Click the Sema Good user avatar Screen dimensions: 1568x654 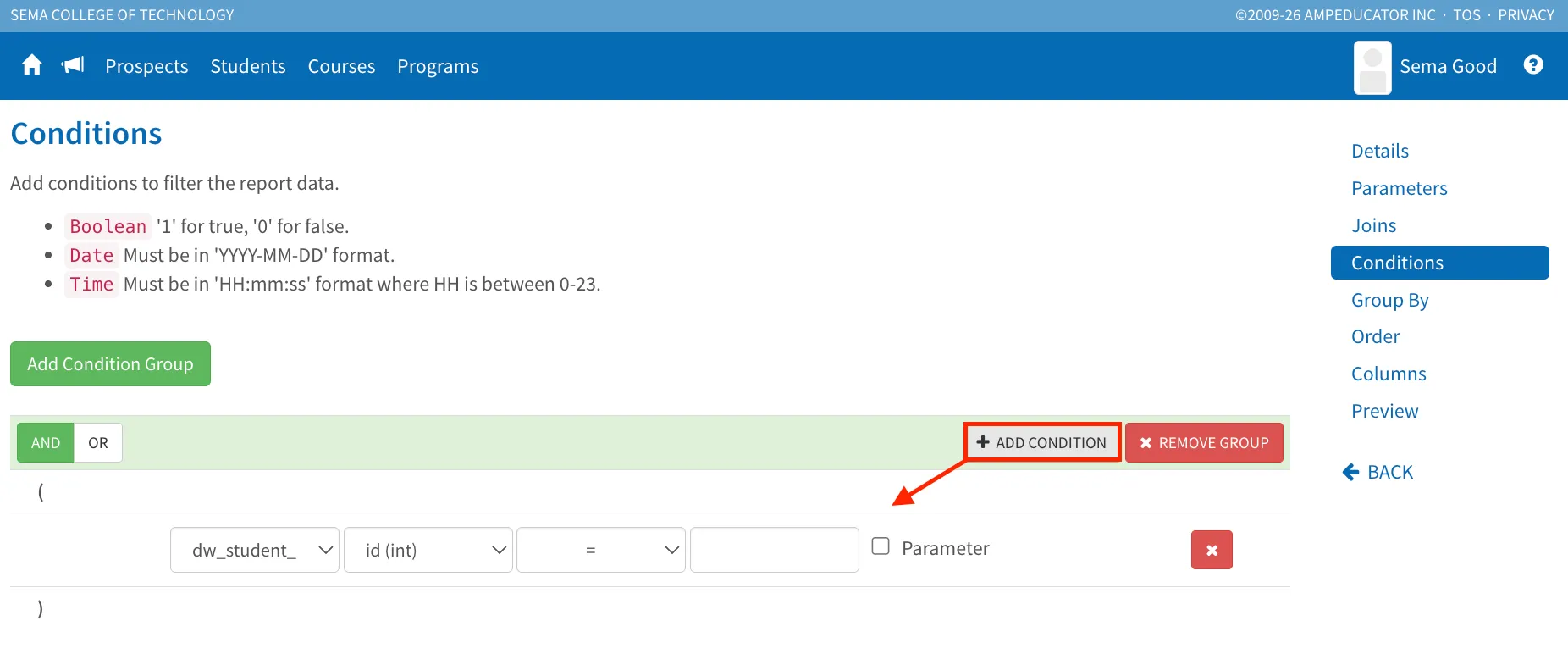pos(1372,67)
